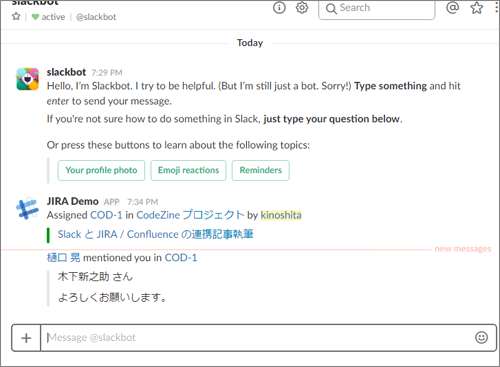The height and width of the screenshot is (367, 500).
Task: Open COD-1 link in mention message
Action: pyautogui.click(x=181, y=258)
